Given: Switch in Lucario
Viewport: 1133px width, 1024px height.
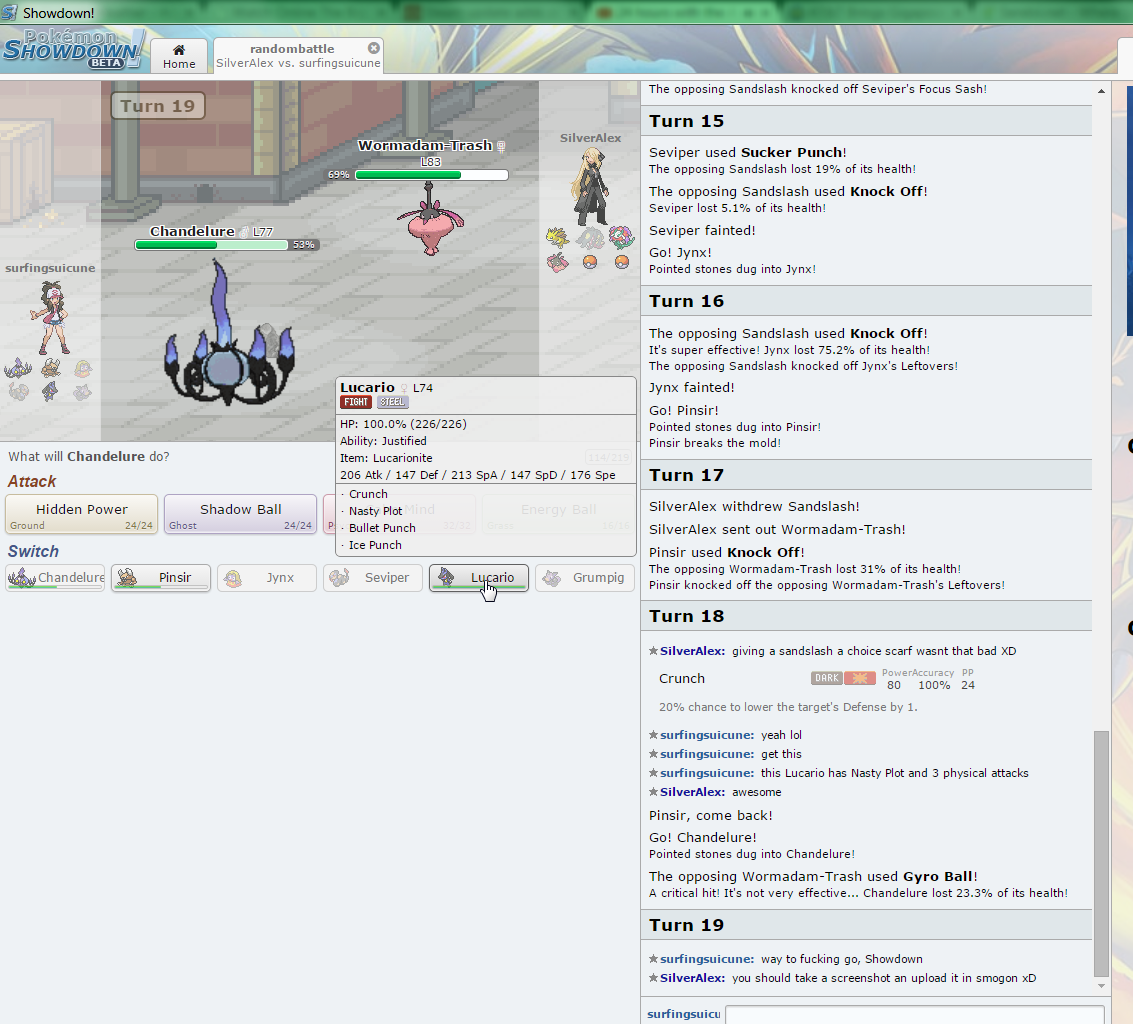Looking at the screenshot, I should coord(478,577).
